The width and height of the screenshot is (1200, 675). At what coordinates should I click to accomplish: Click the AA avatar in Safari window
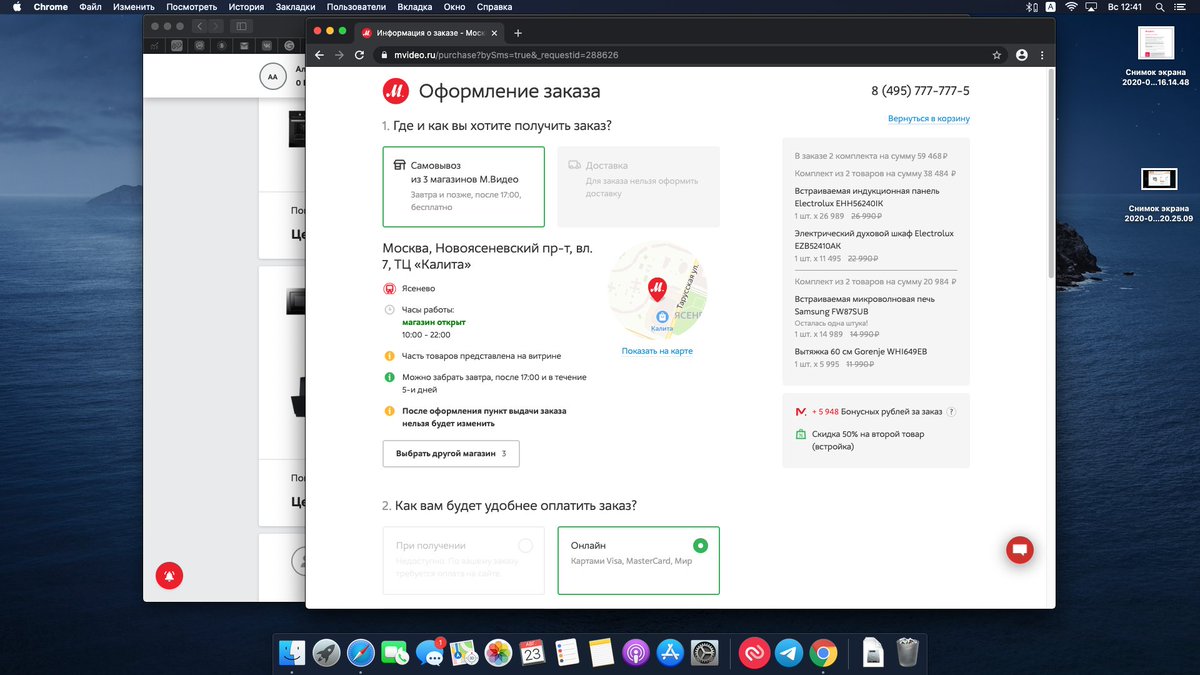pyautogui.click(x=272, y=76)
